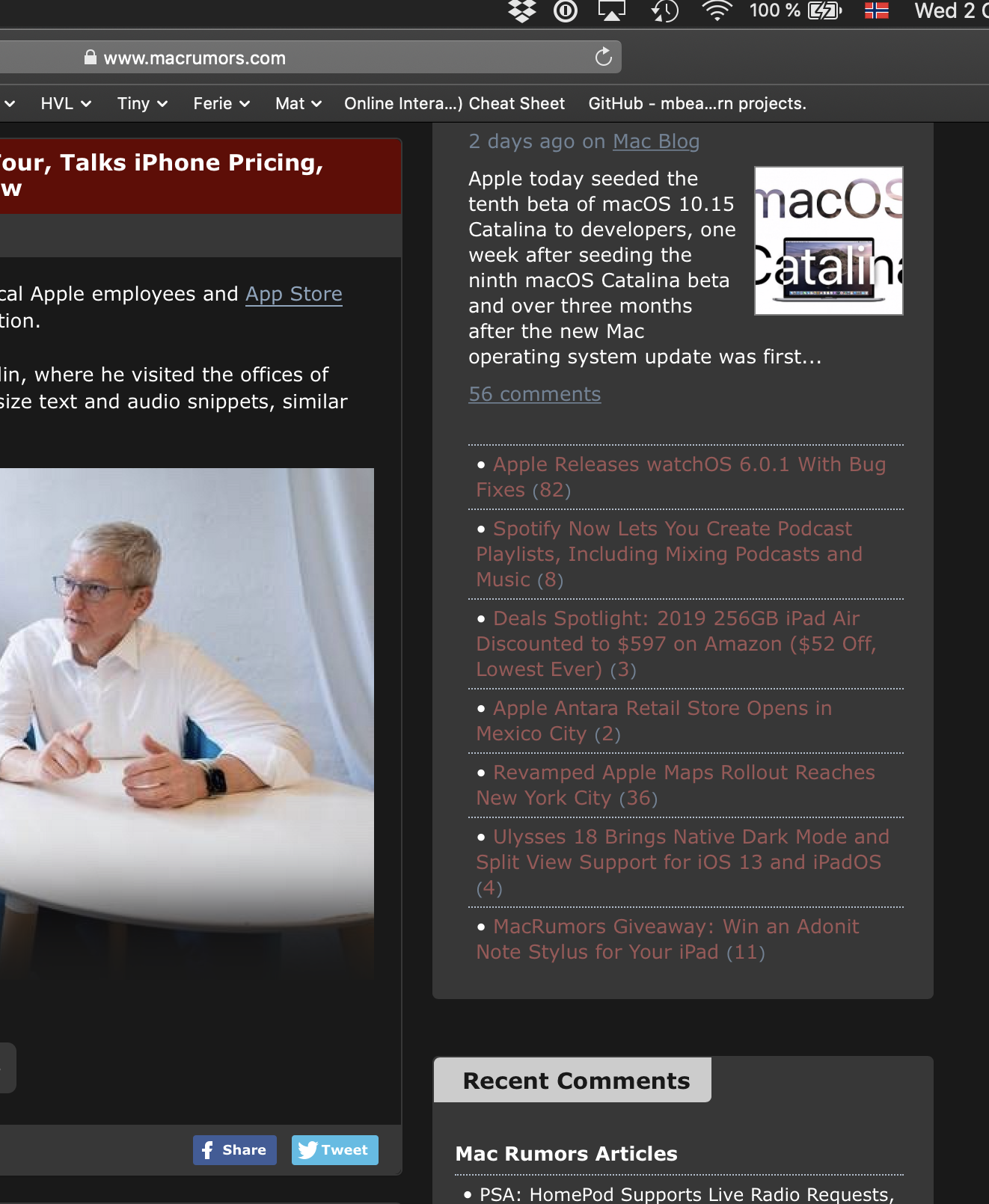This screenshot has width=989, height=1204.
Task: Click the battery charging status icon
Action: (825, 11)
